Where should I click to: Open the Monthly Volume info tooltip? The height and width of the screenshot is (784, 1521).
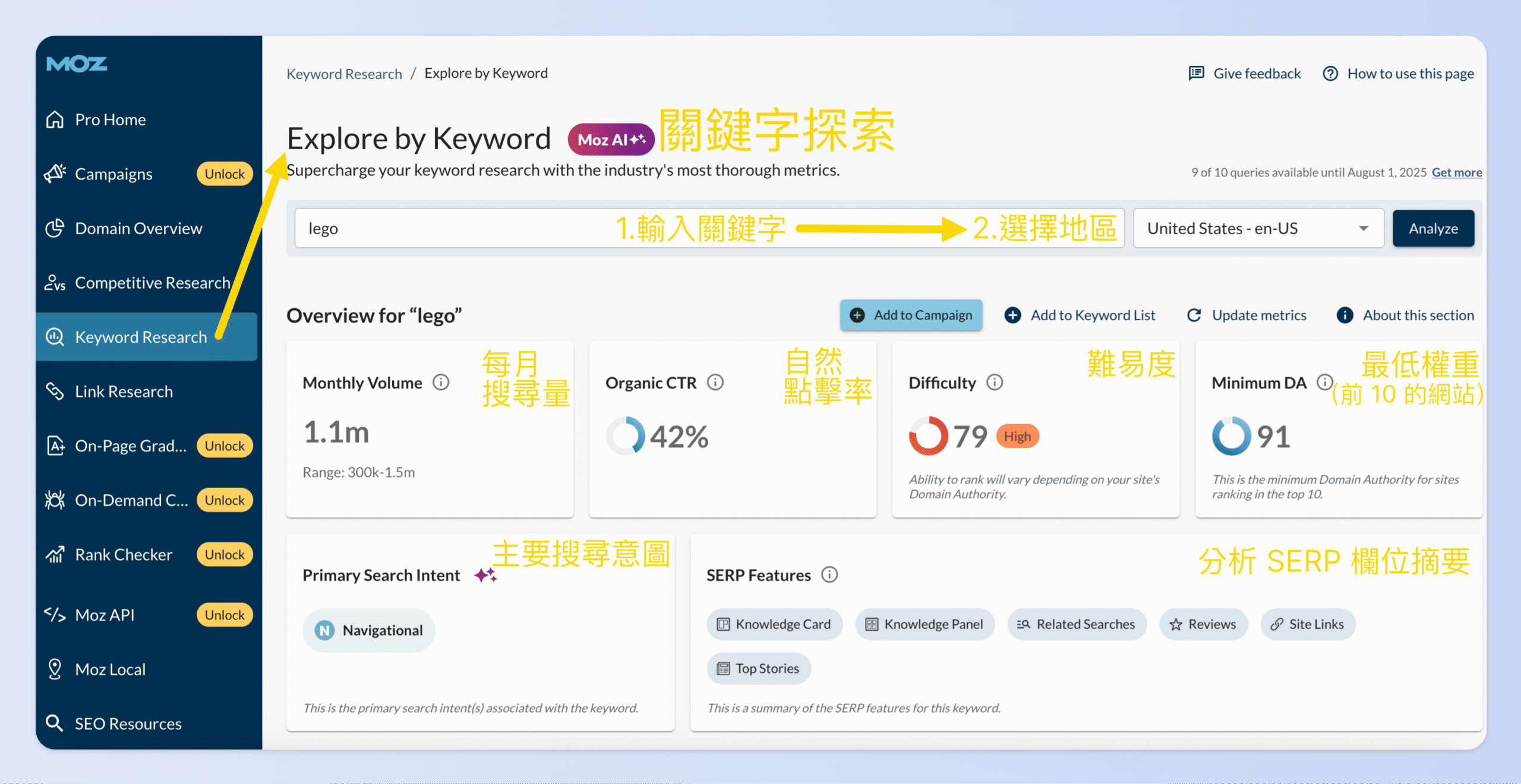click(x=442, y=382)
